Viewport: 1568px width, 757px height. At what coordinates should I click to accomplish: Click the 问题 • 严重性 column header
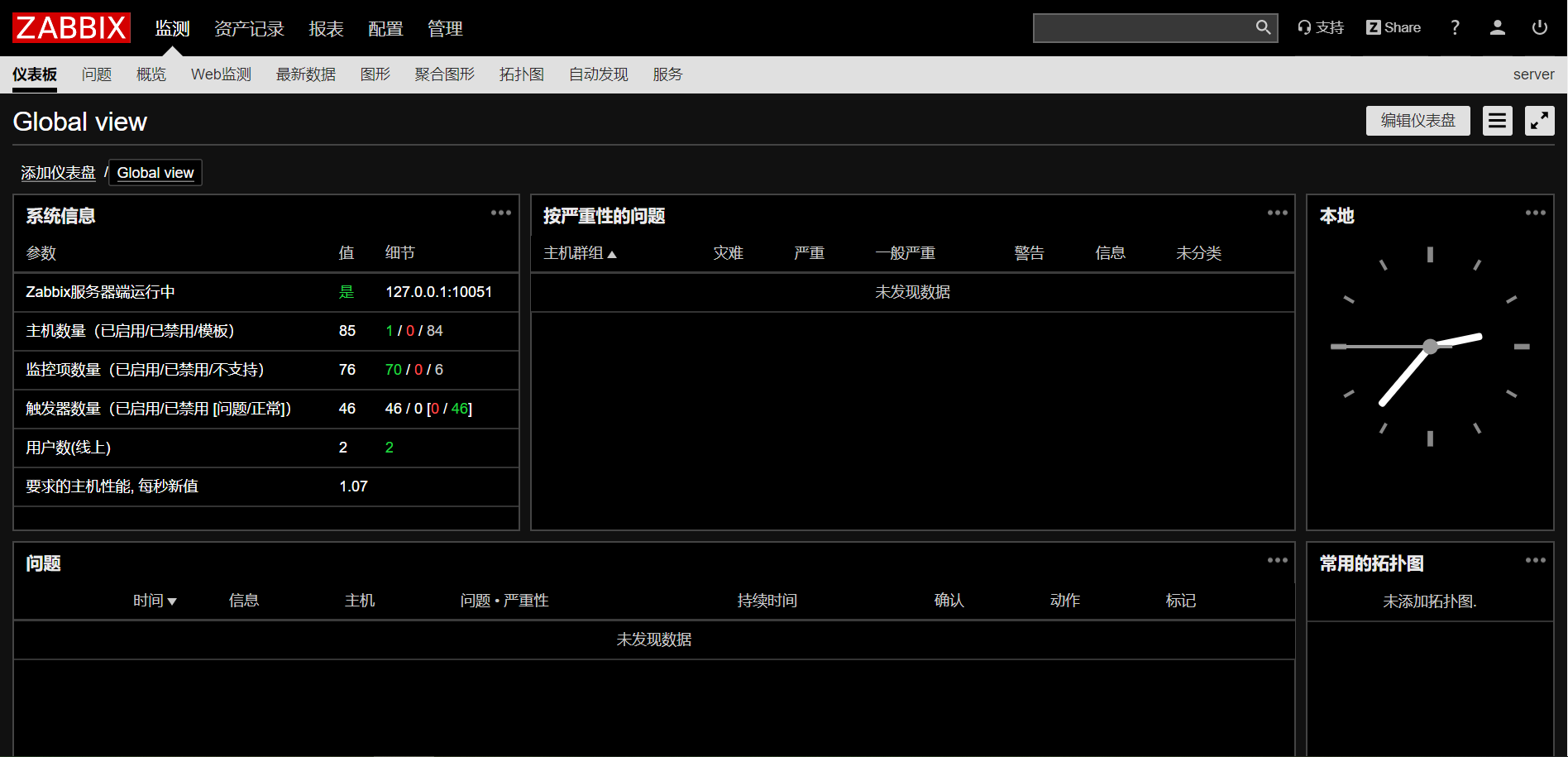coord(504,601)
